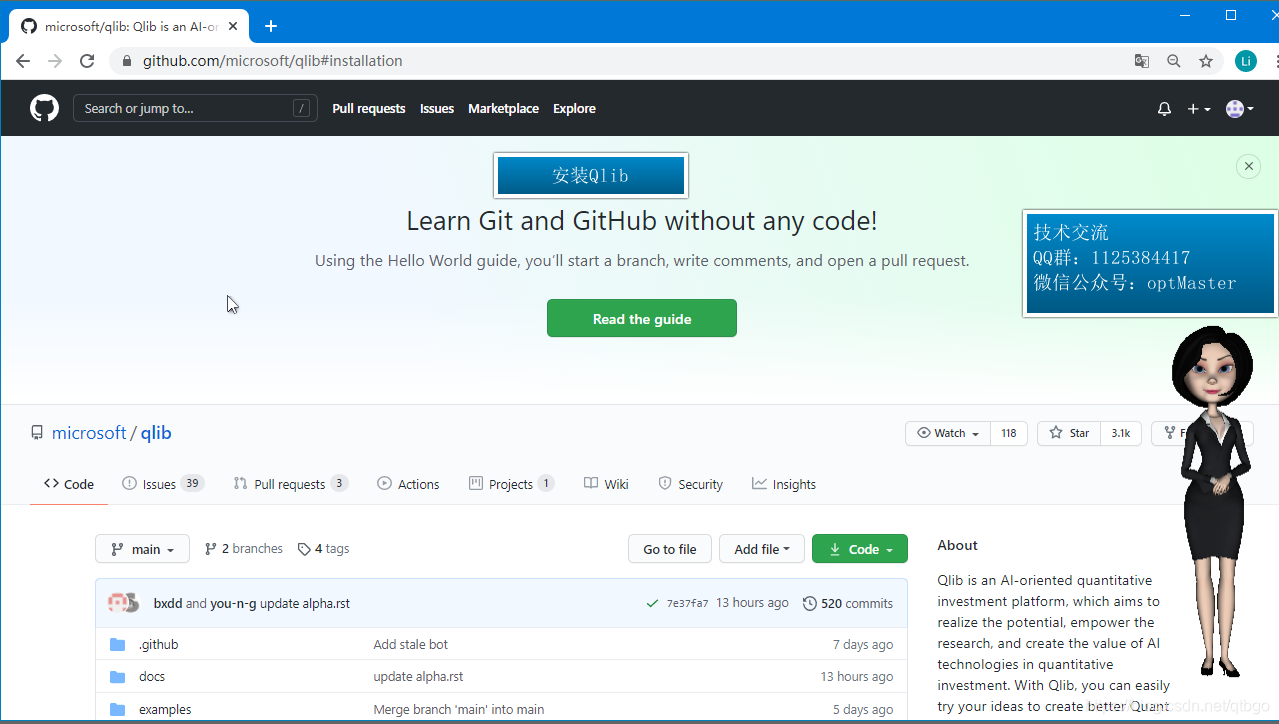Click the docs folder icon
1279x724 pixels.
(118, 676)
